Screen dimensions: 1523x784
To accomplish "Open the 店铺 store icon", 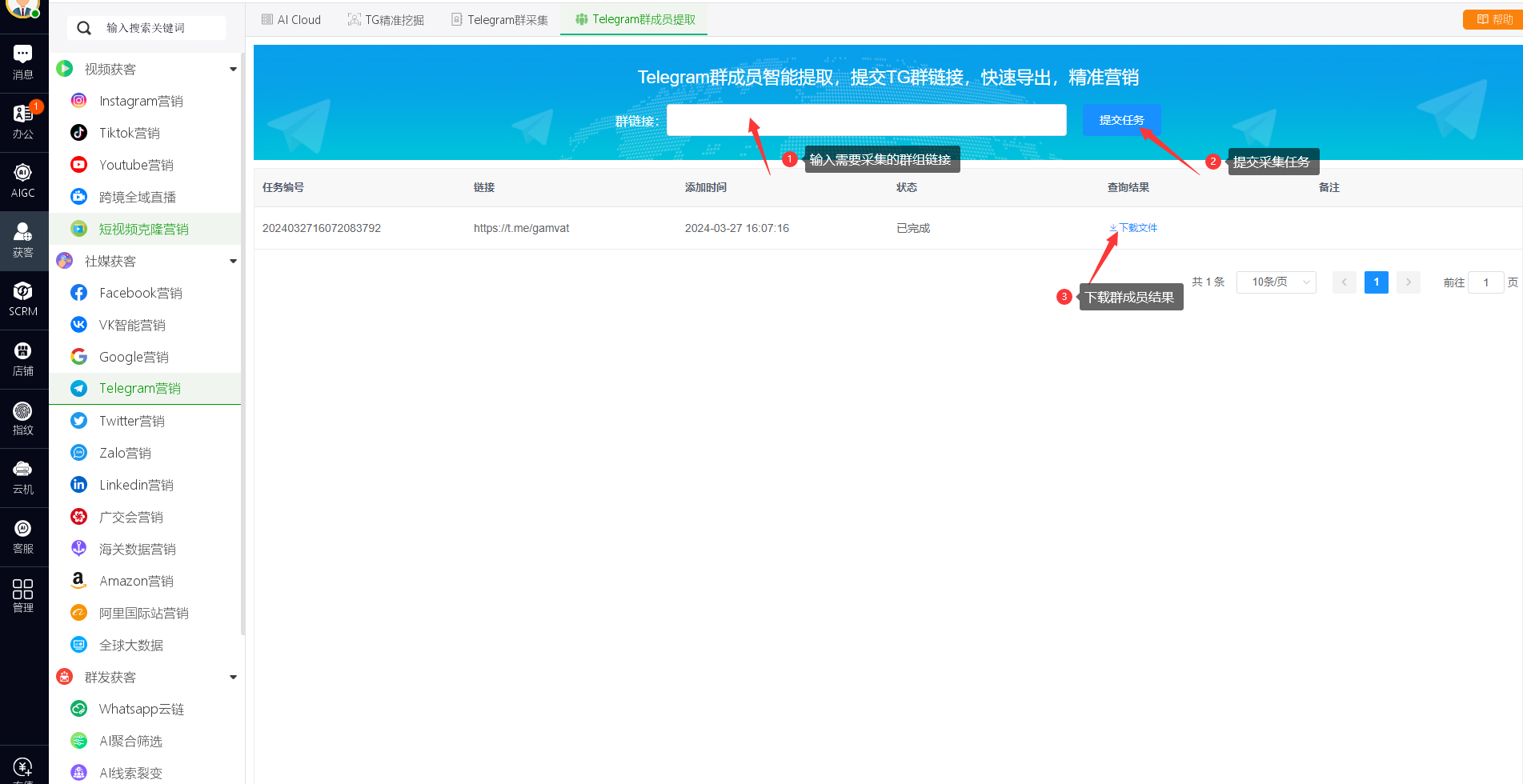I will (x=23, y=359).
